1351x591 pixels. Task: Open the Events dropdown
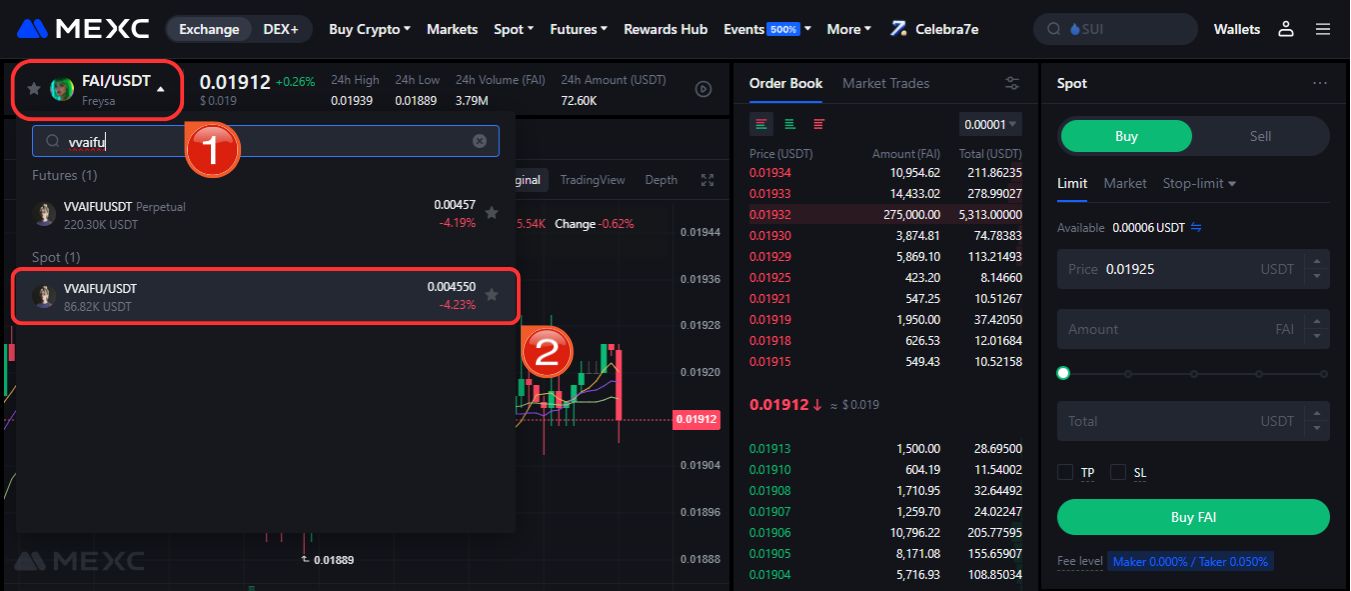click(767, 29)
